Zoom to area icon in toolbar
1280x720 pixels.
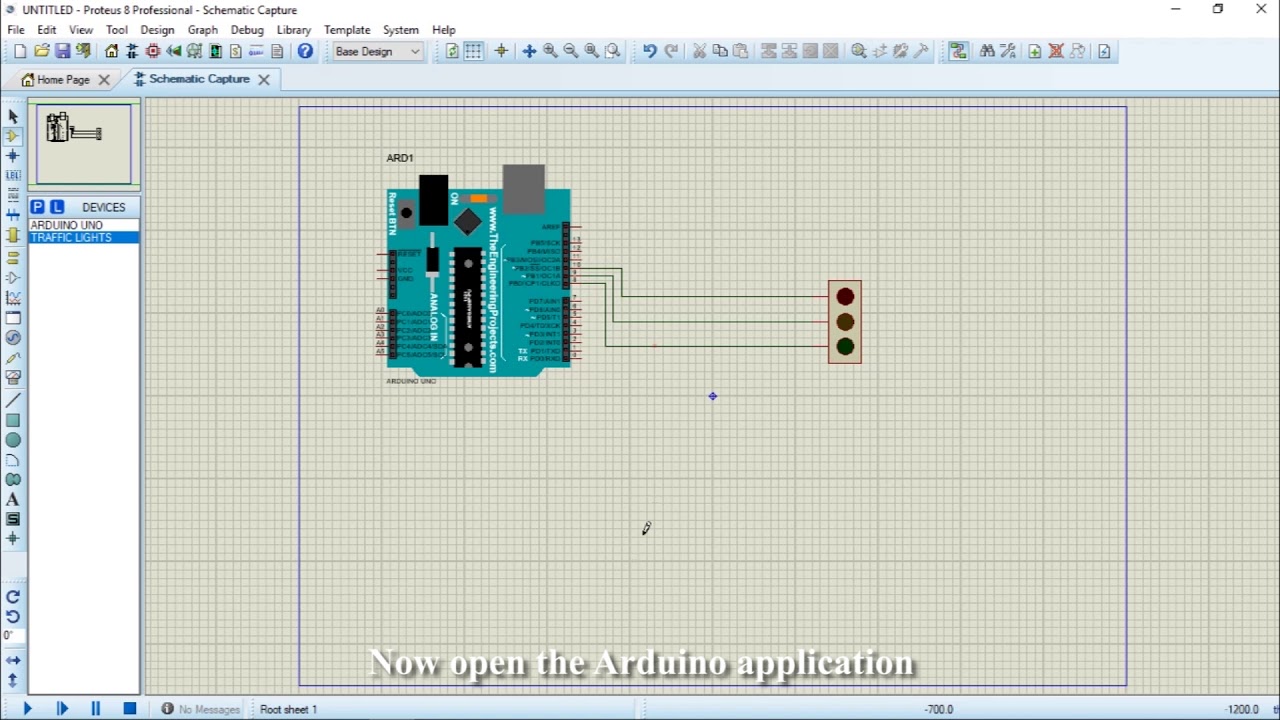click(613, 51)
